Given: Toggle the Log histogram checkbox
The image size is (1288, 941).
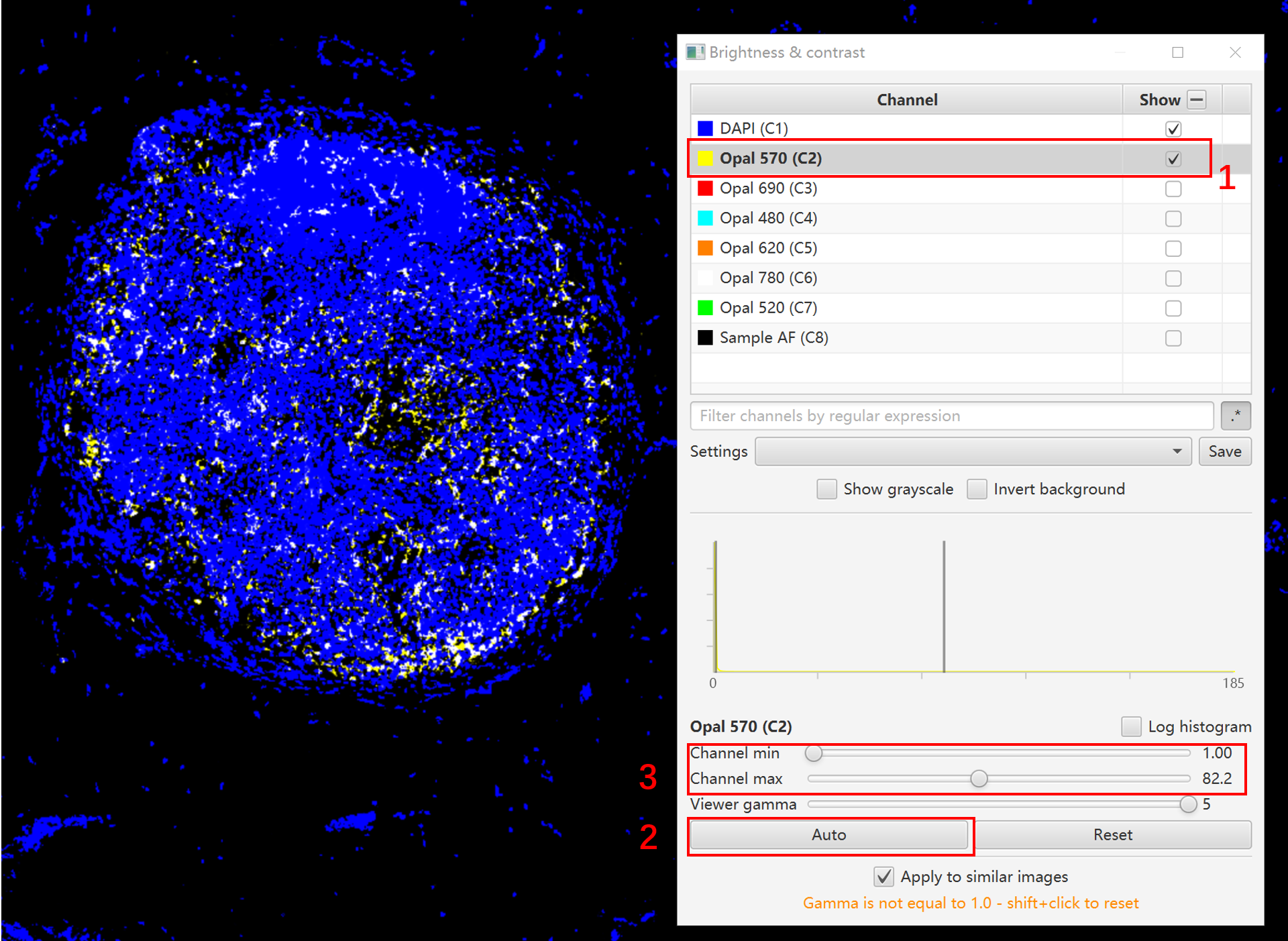Looking at the screenshot, I should click(1131, 726).
